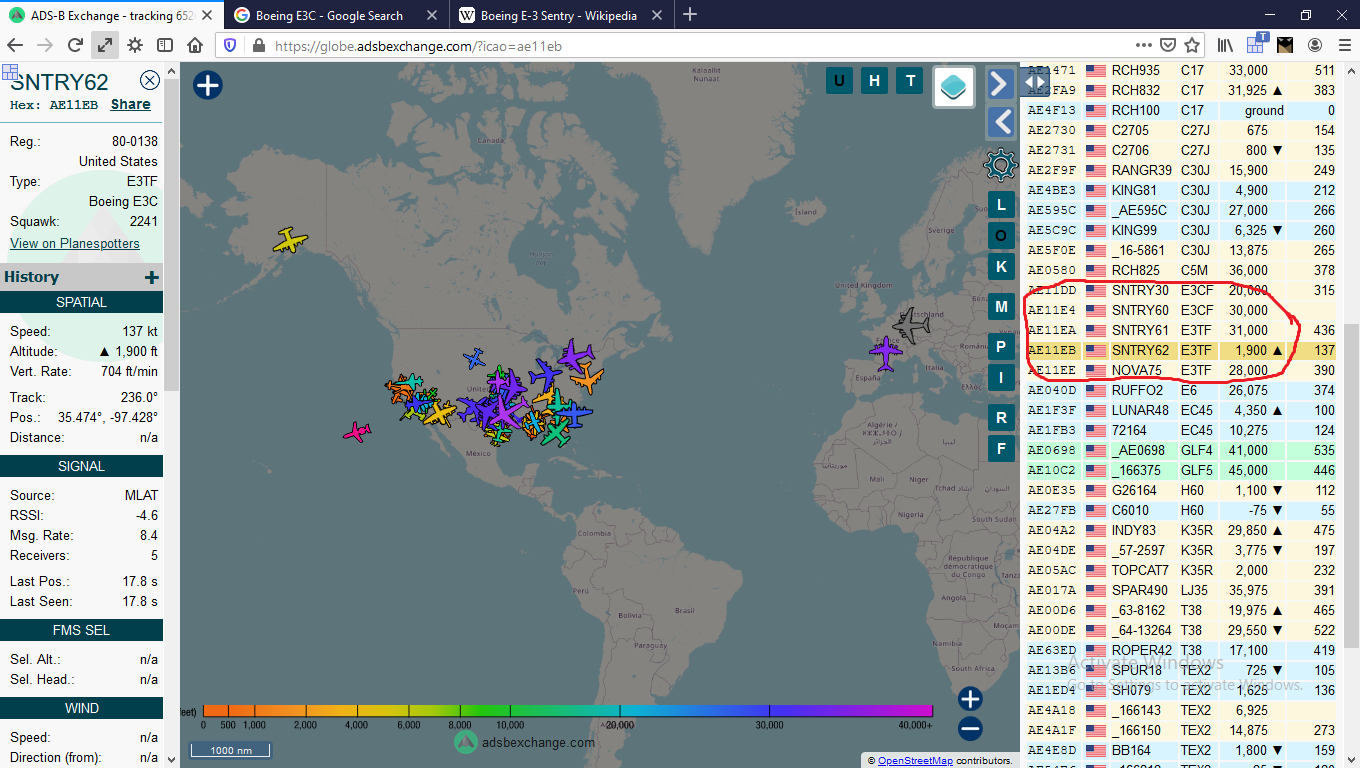1360x768 pixels.
Task: Switch to Boeing E3C Google Search tab
Action: point(337,15)
